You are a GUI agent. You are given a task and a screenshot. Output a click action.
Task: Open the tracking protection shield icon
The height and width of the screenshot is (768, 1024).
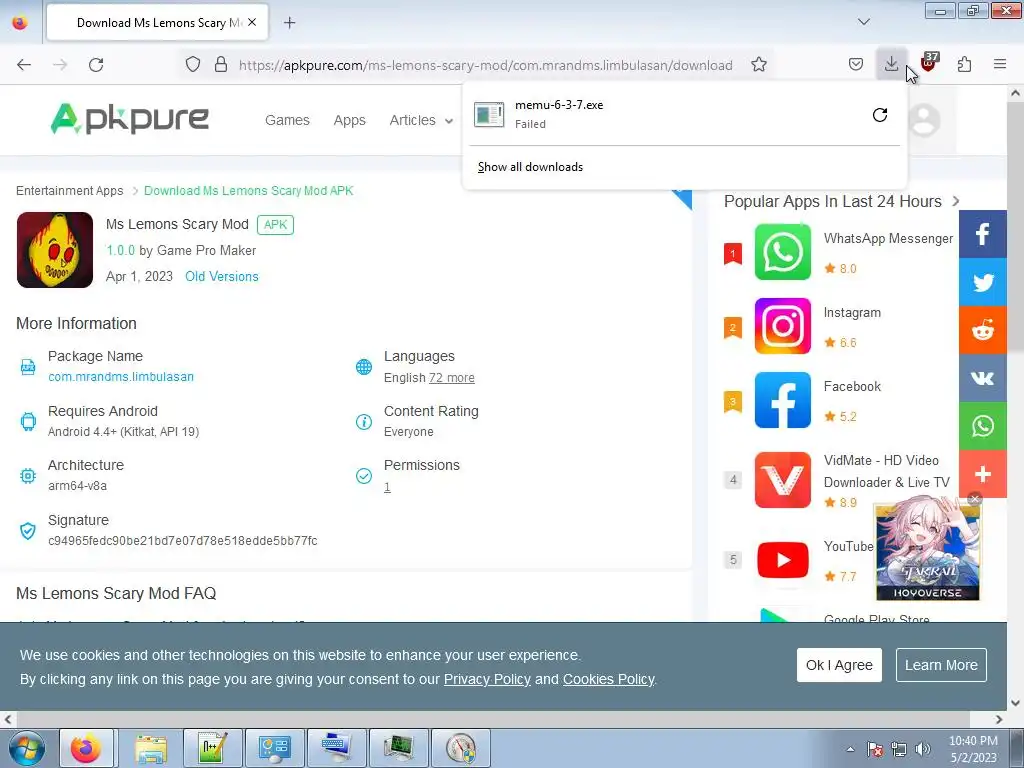[193, 65]
